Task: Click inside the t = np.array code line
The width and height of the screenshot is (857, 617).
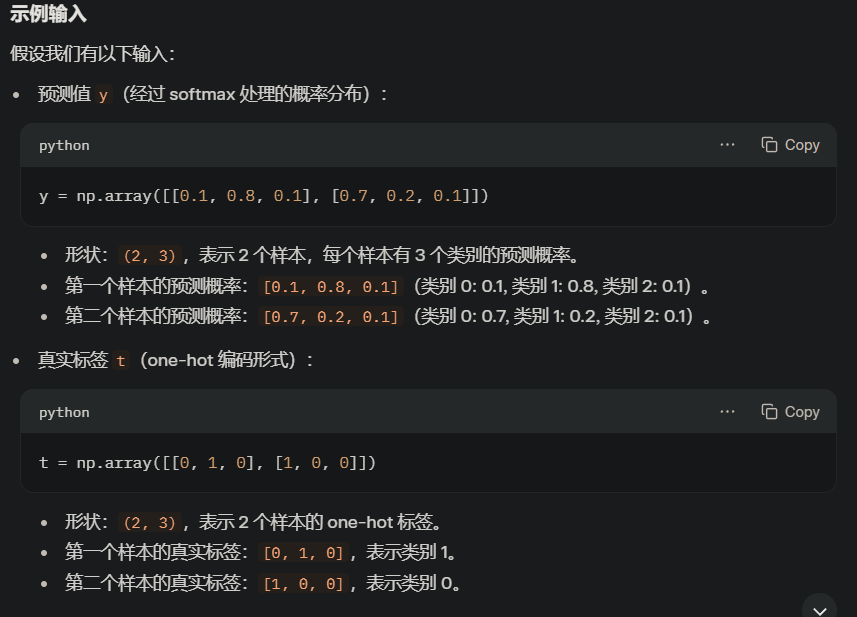Action: point(207,463)
